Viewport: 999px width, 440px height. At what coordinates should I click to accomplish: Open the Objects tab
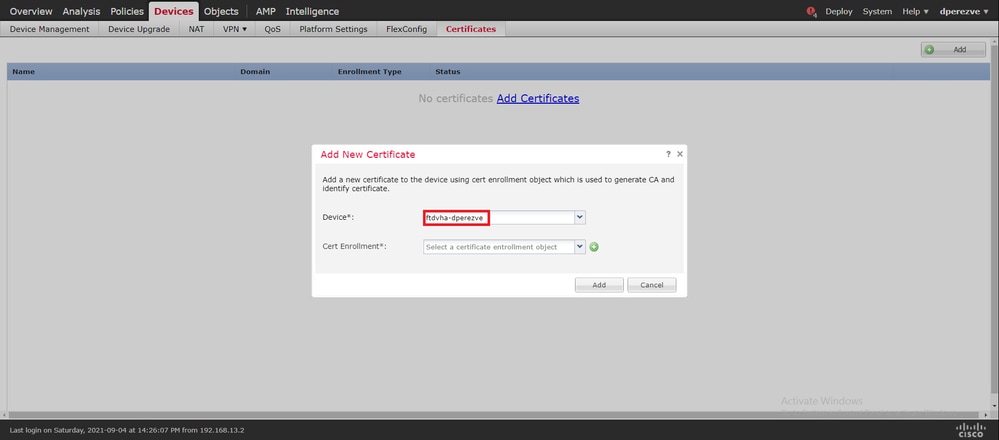[221, 11]
